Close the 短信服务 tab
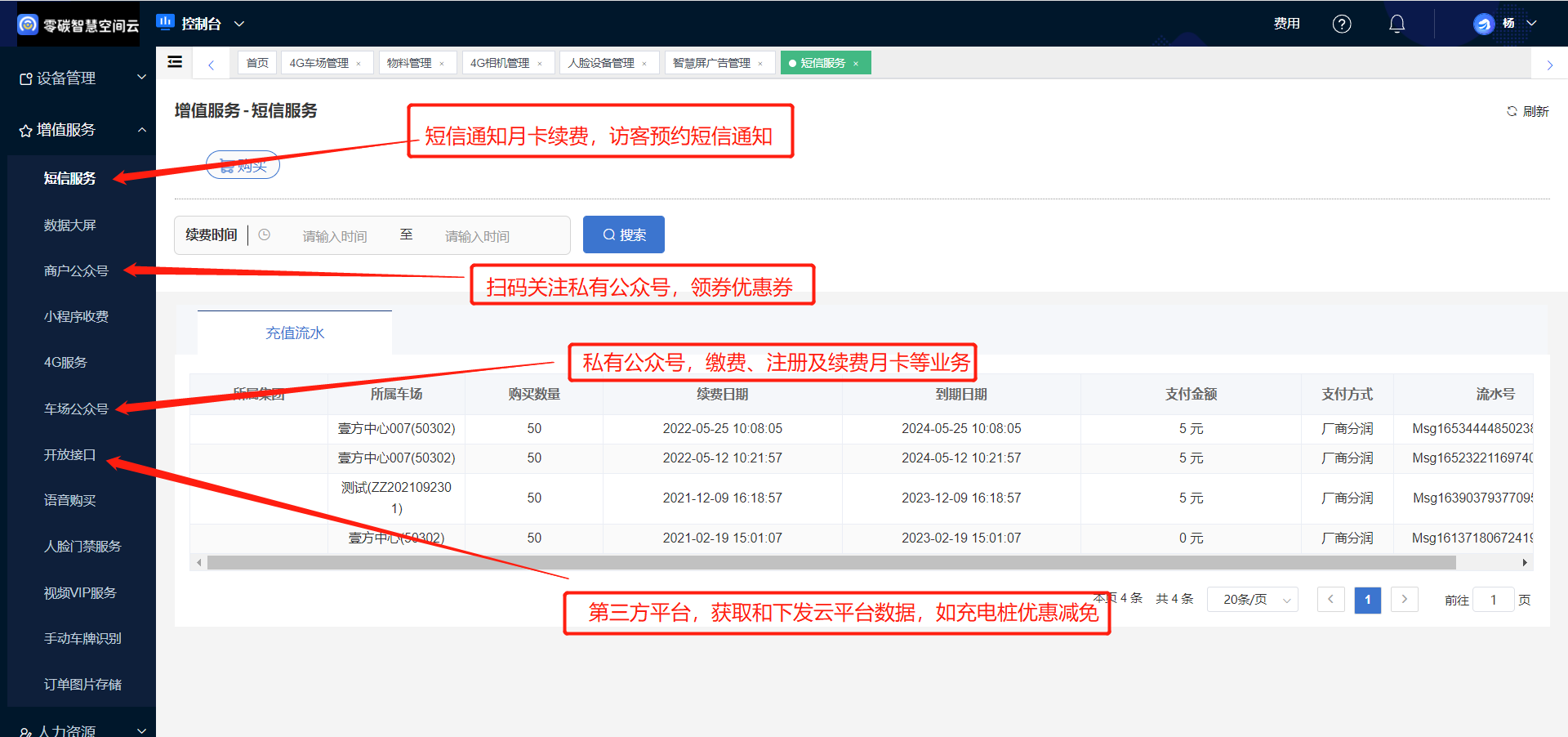 pyautogui.click(x=856, y=64)
